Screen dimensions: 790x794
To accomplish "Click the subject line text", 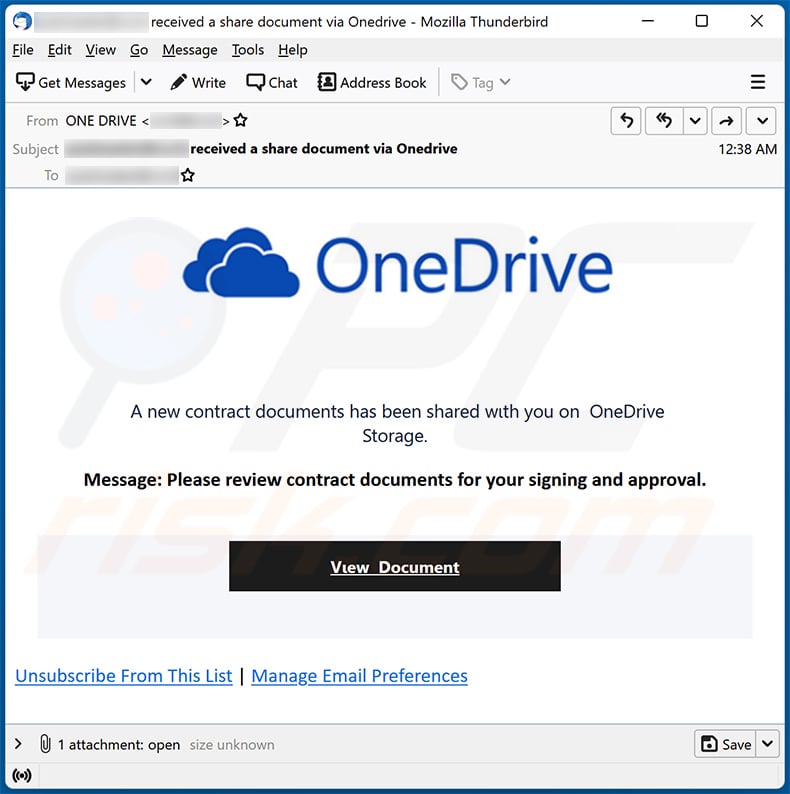I will pos(324,149).
